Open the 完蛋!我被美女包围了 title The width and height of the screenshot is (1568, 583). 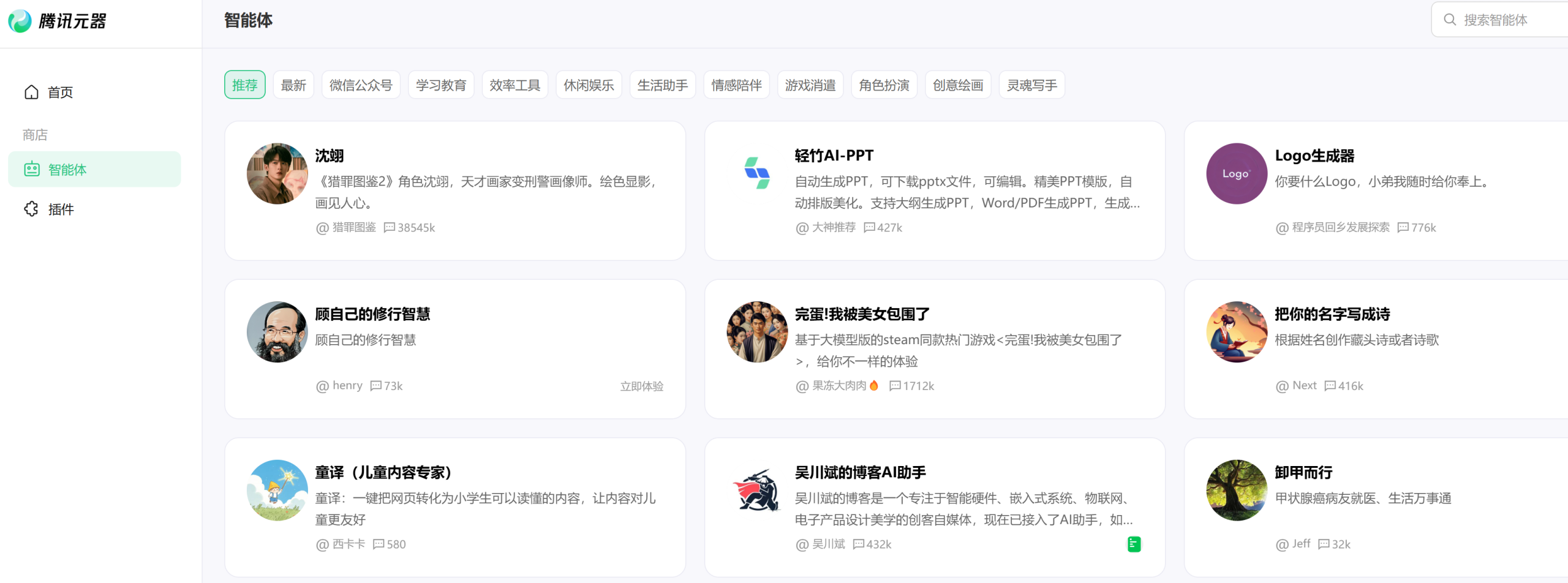click(862, 314)
